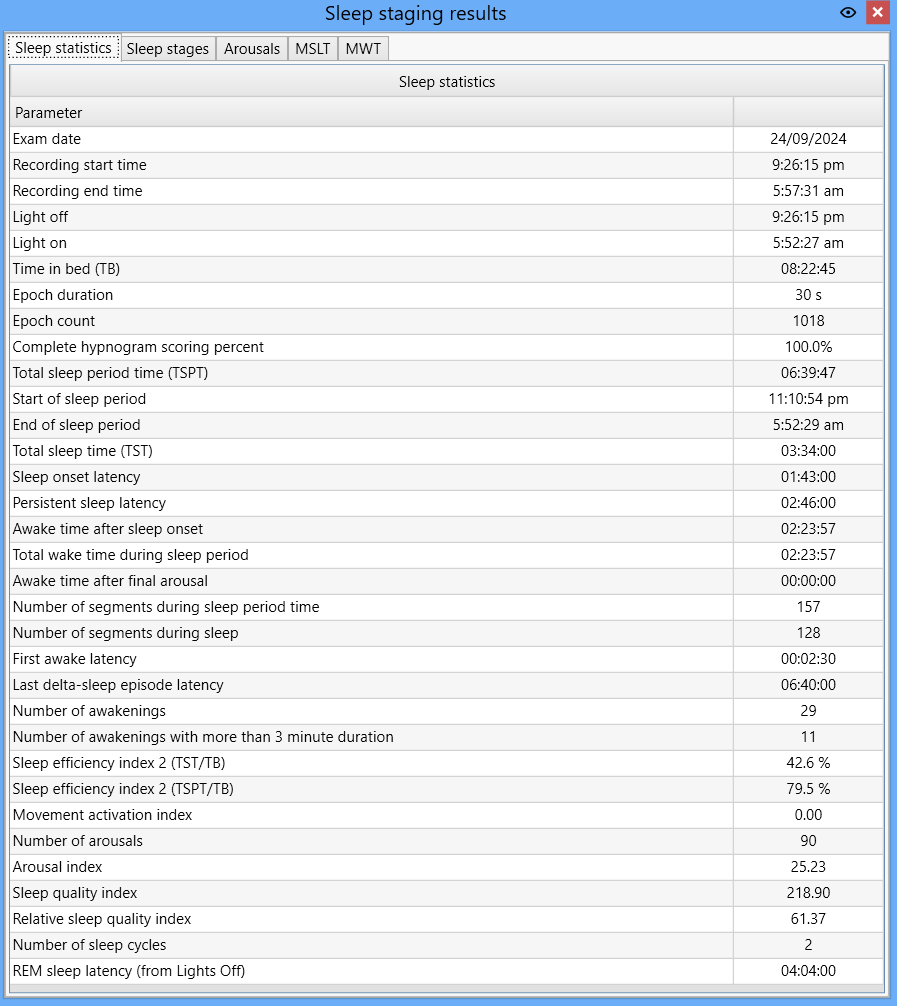The image size is (897, 1006).
Task: Go to the MWT tab
Action: click(363, 49)
